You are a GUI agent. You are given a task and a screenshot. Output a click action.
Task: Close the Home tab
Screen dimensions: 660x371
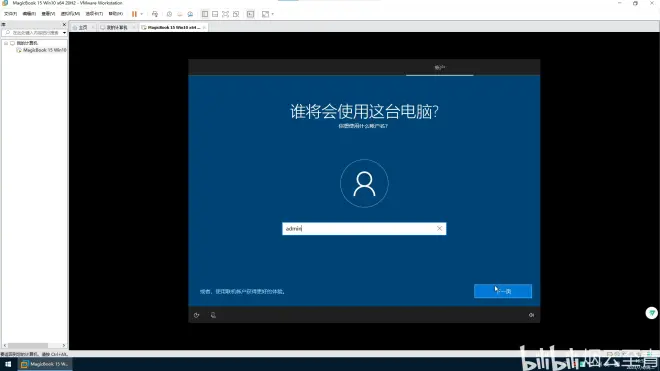coord(92,27)
